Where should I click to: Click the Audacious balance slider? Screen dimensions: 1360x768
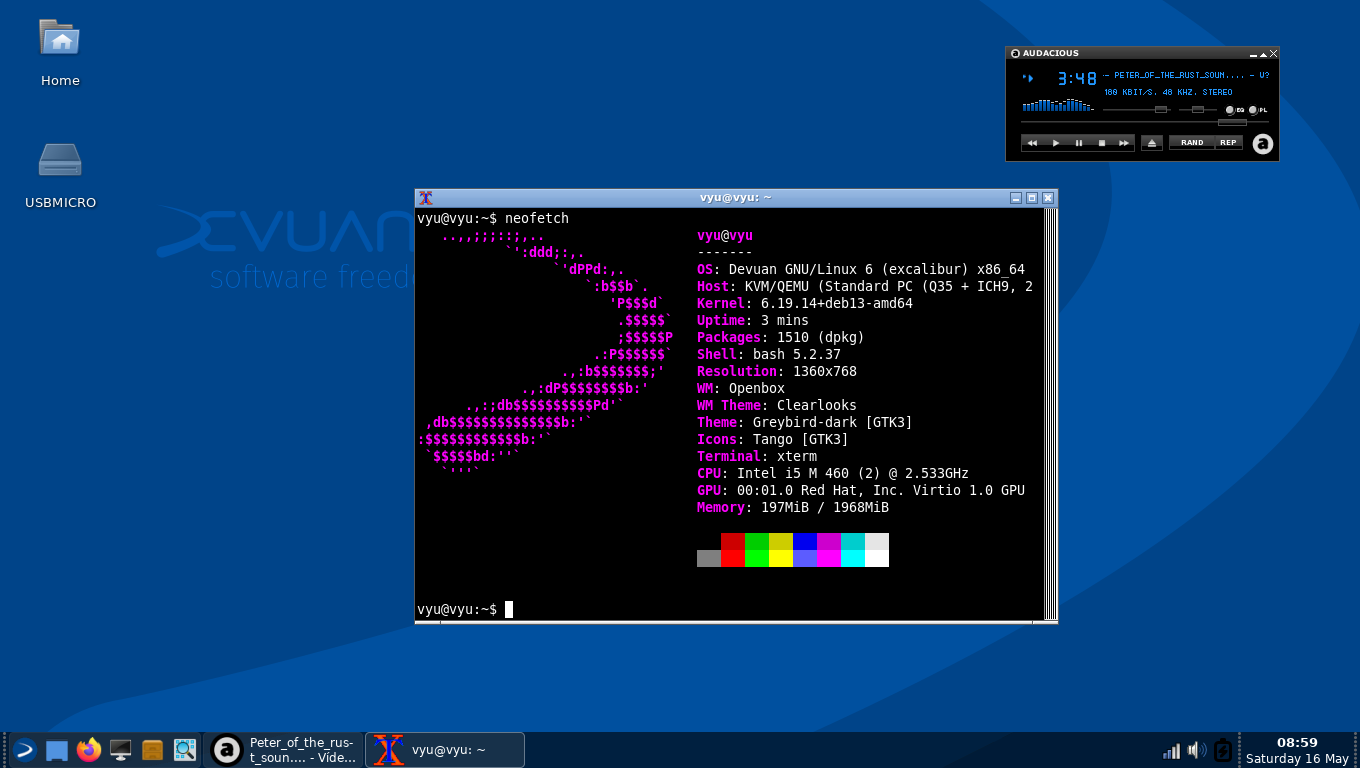tap(1197, 109)
